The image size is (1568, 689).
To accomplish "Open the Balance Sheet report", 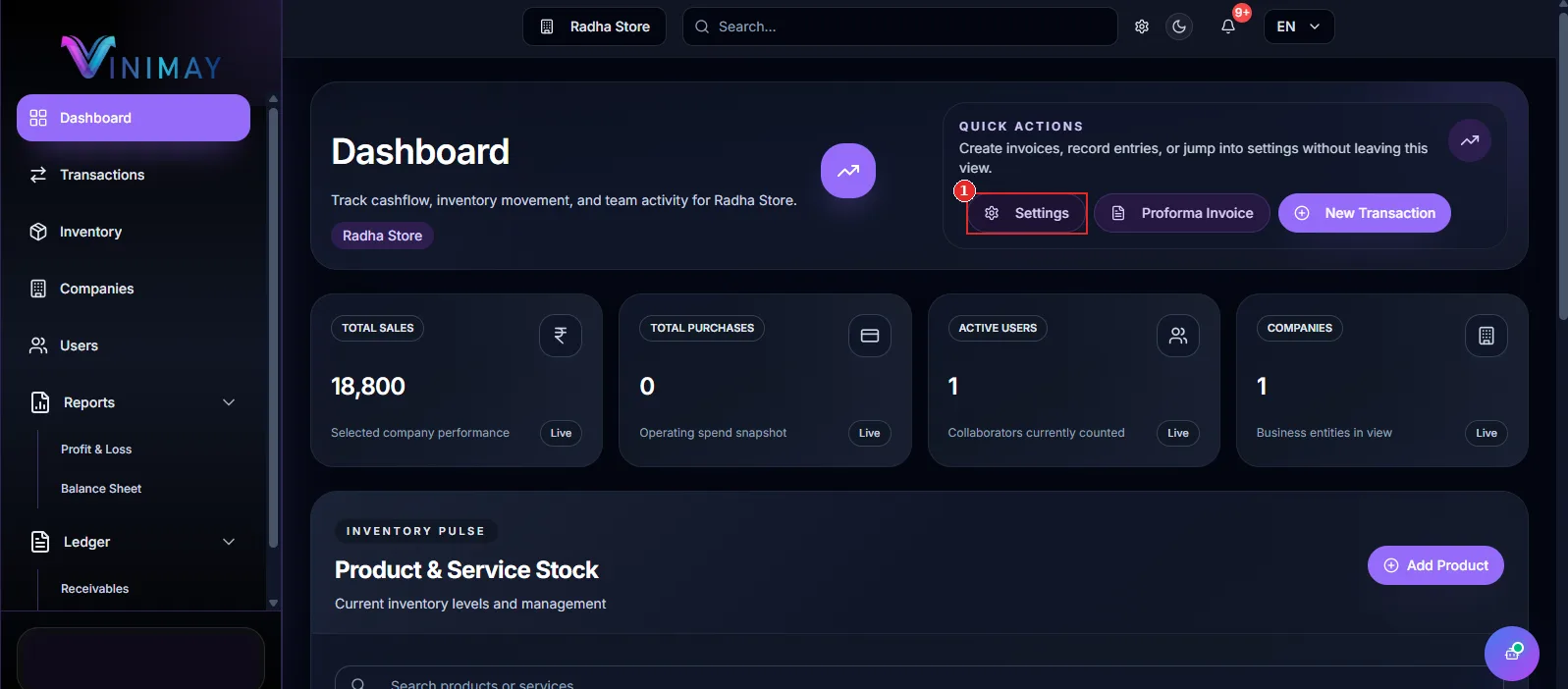I will pos(101,489).
